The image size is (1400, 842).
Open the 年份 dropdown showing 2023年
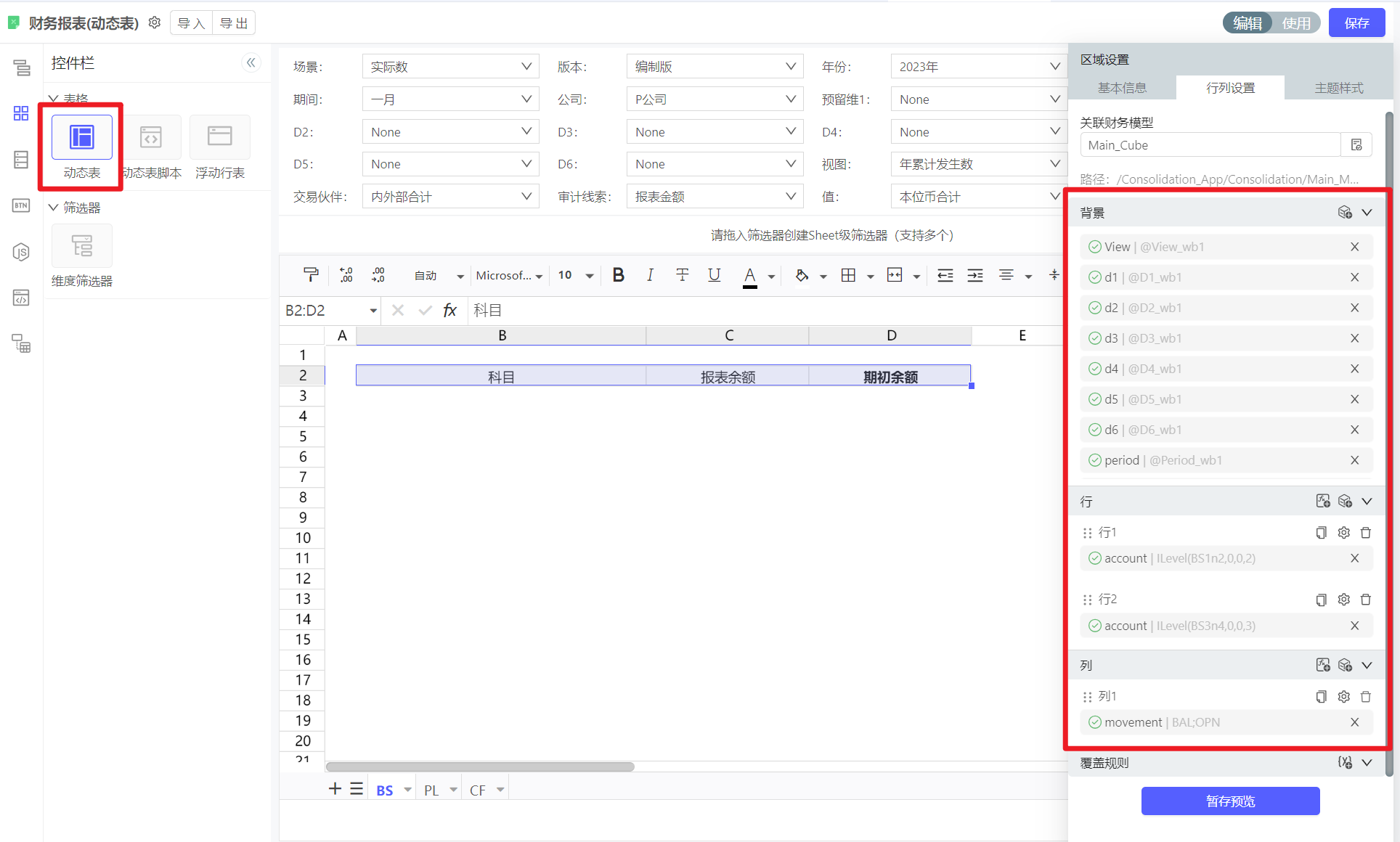[x=978, y=67]
